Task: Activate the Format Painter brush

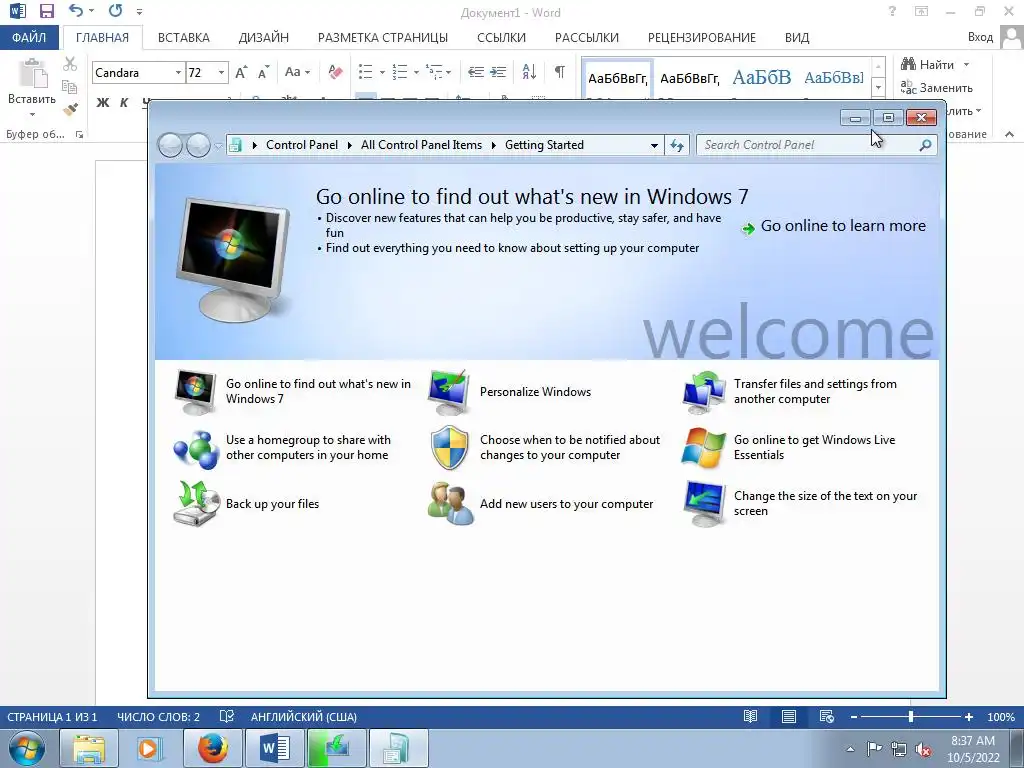Action: tap(70, 108)
